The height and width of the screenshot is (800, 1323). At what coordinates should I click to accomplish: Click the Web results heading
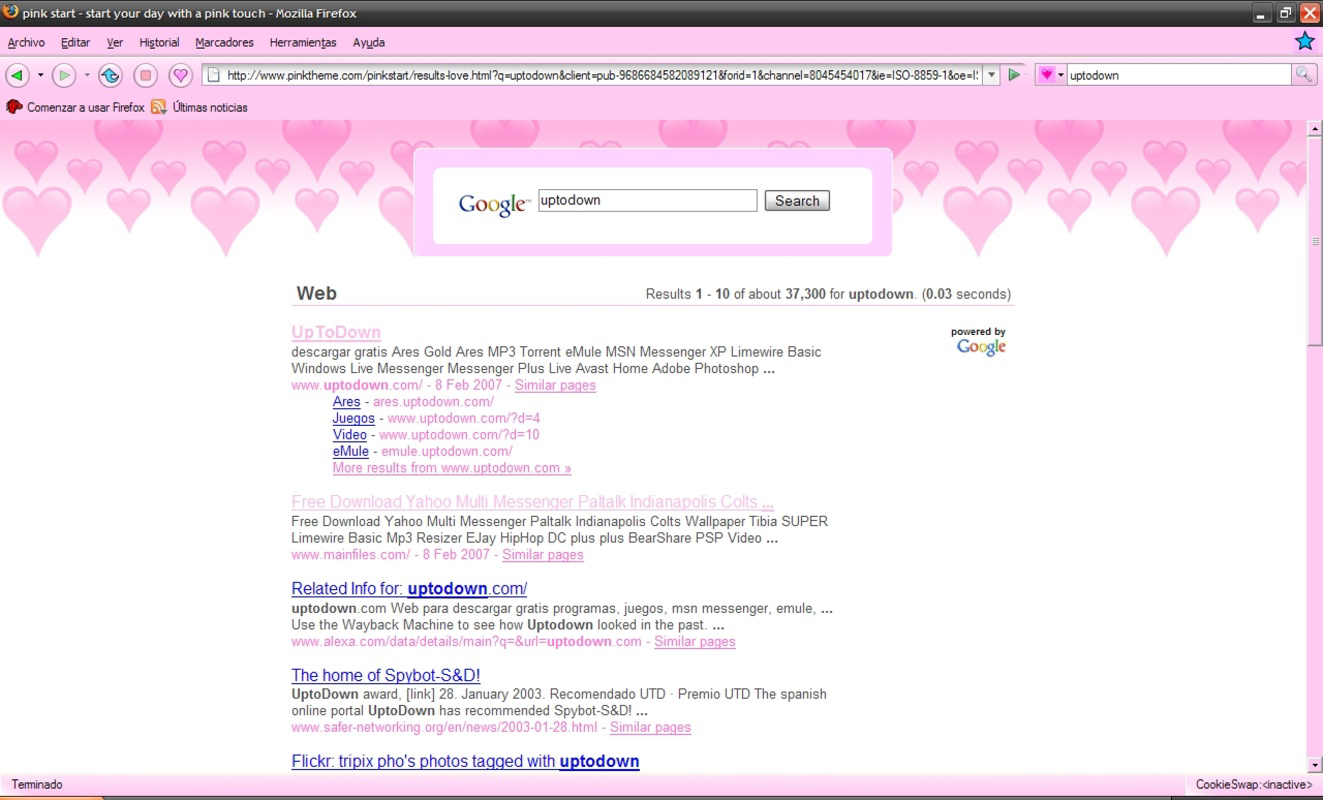pyautogui.click(x=316, y=293)
